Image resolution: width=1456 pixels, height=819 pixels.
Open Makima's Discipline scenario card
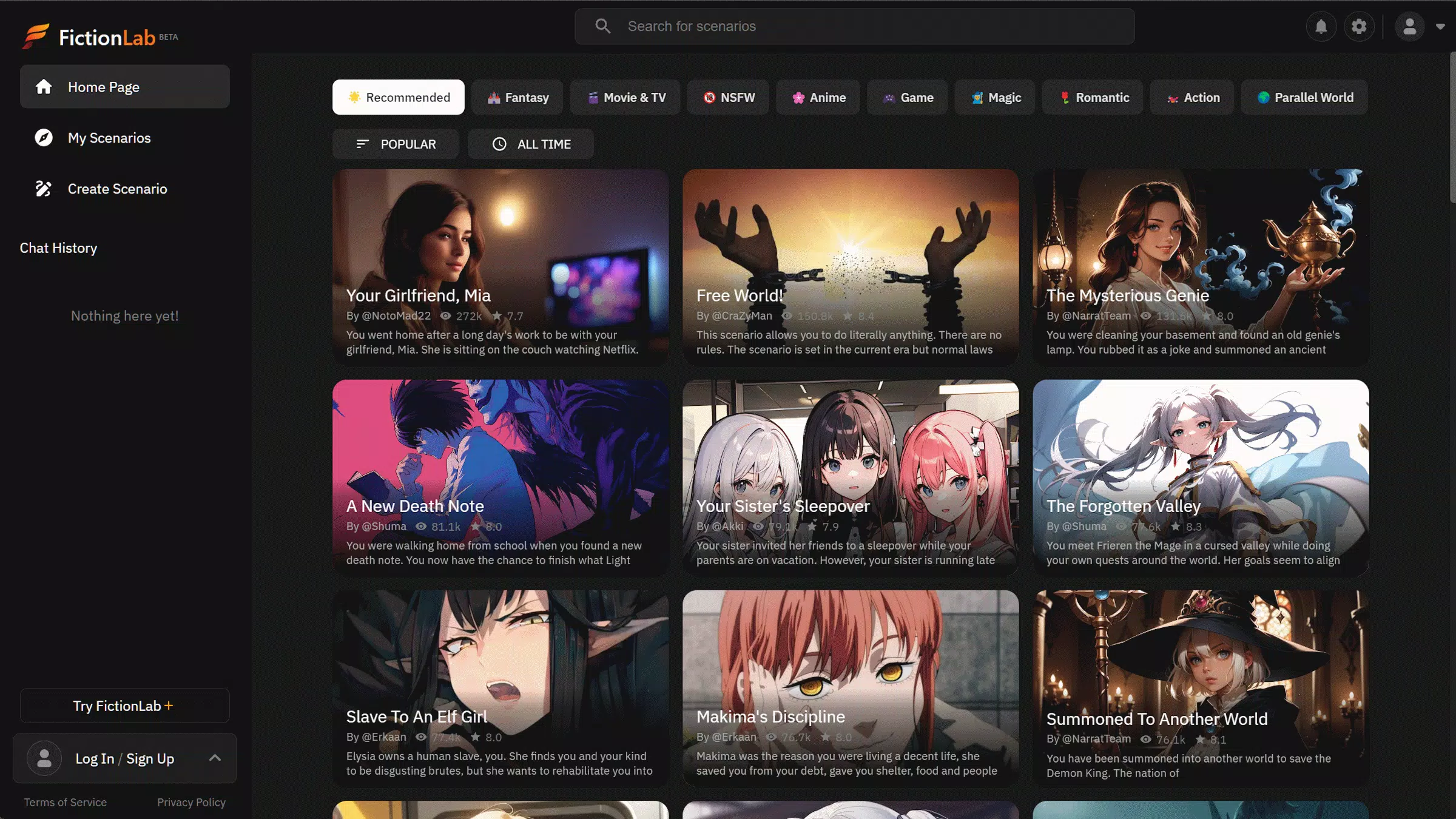pyautogui.click(x=851, y=688)
